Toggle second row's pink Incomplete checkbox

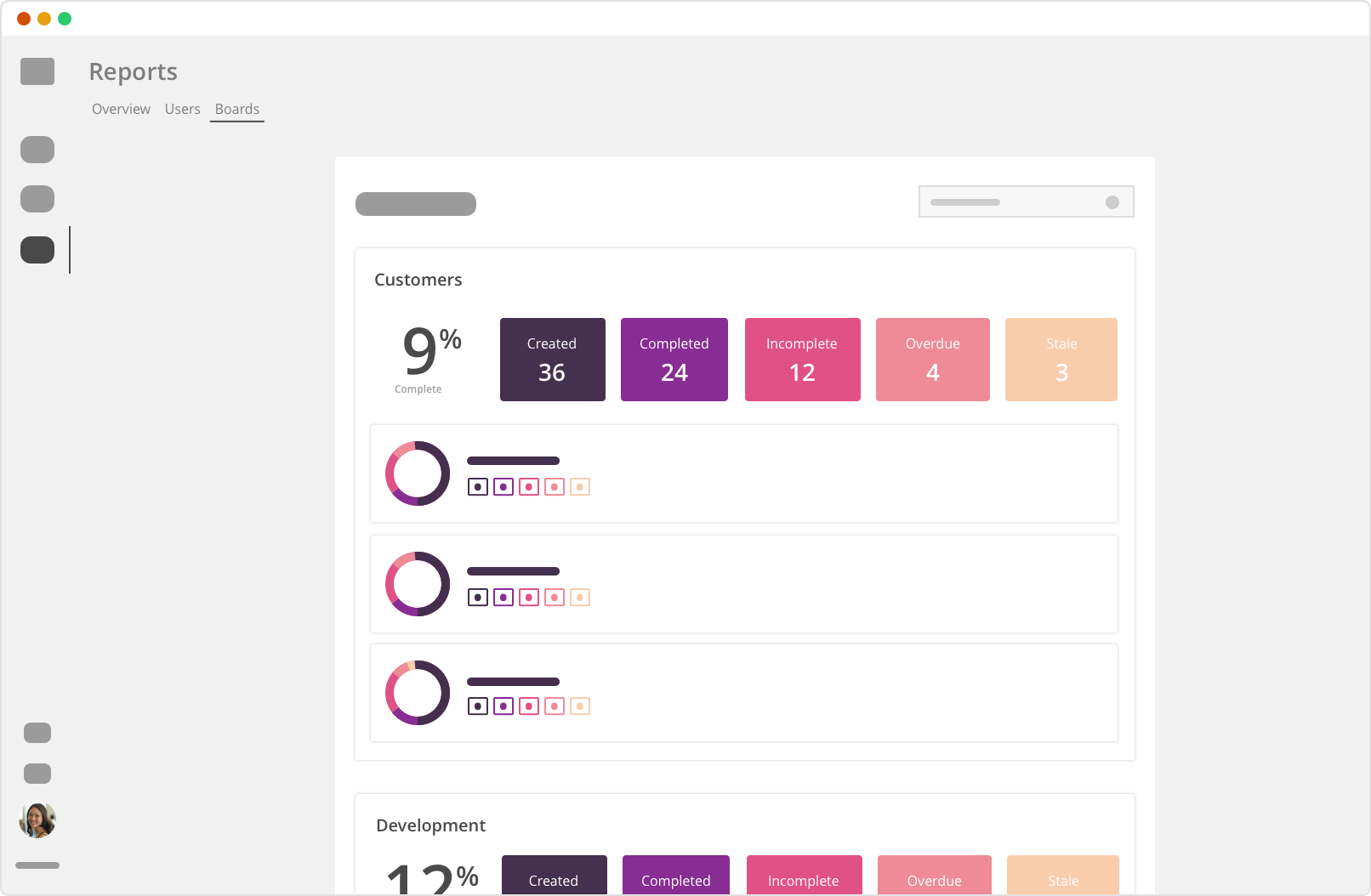529,598
